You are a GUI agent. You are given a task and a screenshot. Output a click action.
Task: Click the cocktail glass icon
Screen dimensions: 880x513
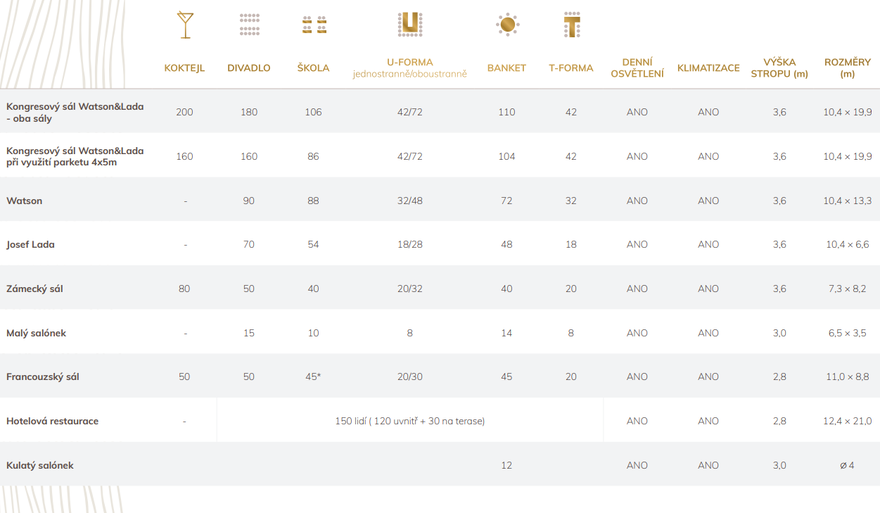[x=185, y=25]
